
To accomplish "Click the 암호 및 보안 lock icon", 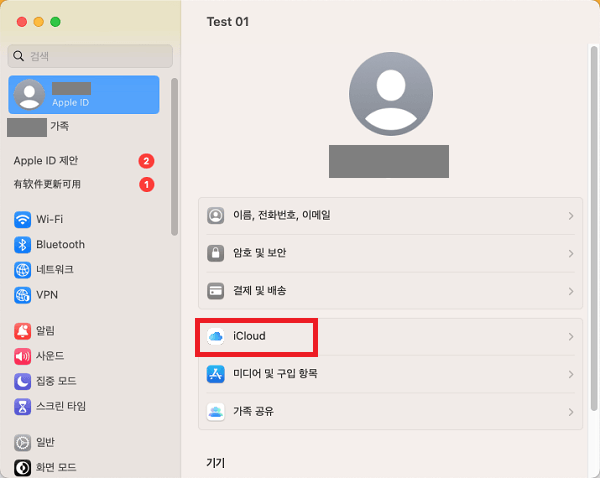I will point(215,253).
